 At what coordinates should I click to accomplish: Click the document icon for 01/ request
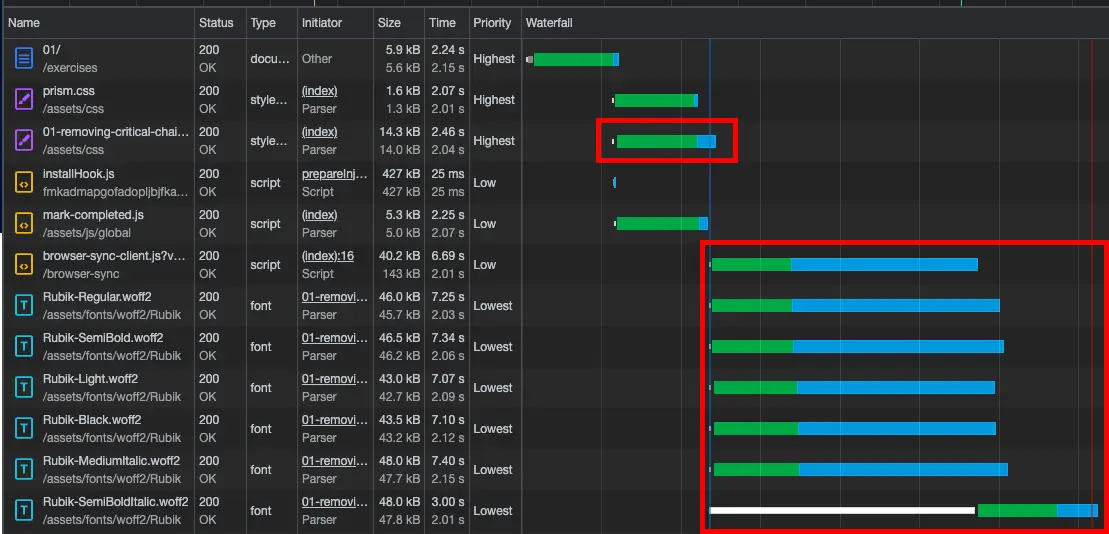[24, 59]
